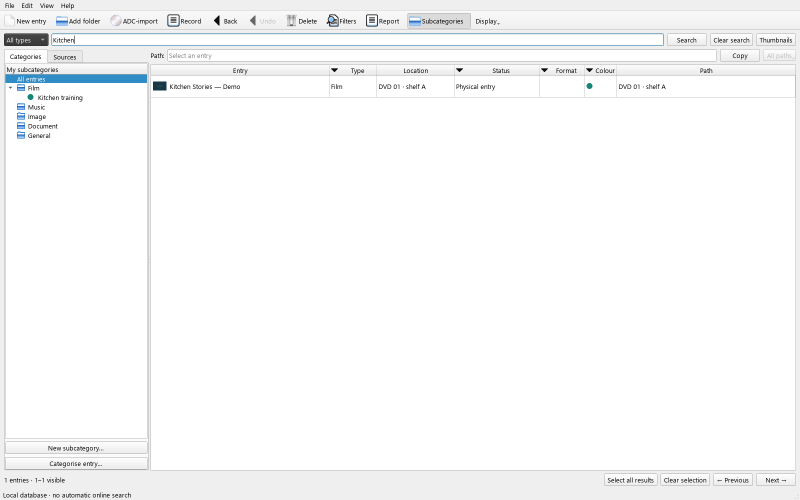Open the Type column filter arrow
This screenshot has width=800, height=500.
[335, 70]
